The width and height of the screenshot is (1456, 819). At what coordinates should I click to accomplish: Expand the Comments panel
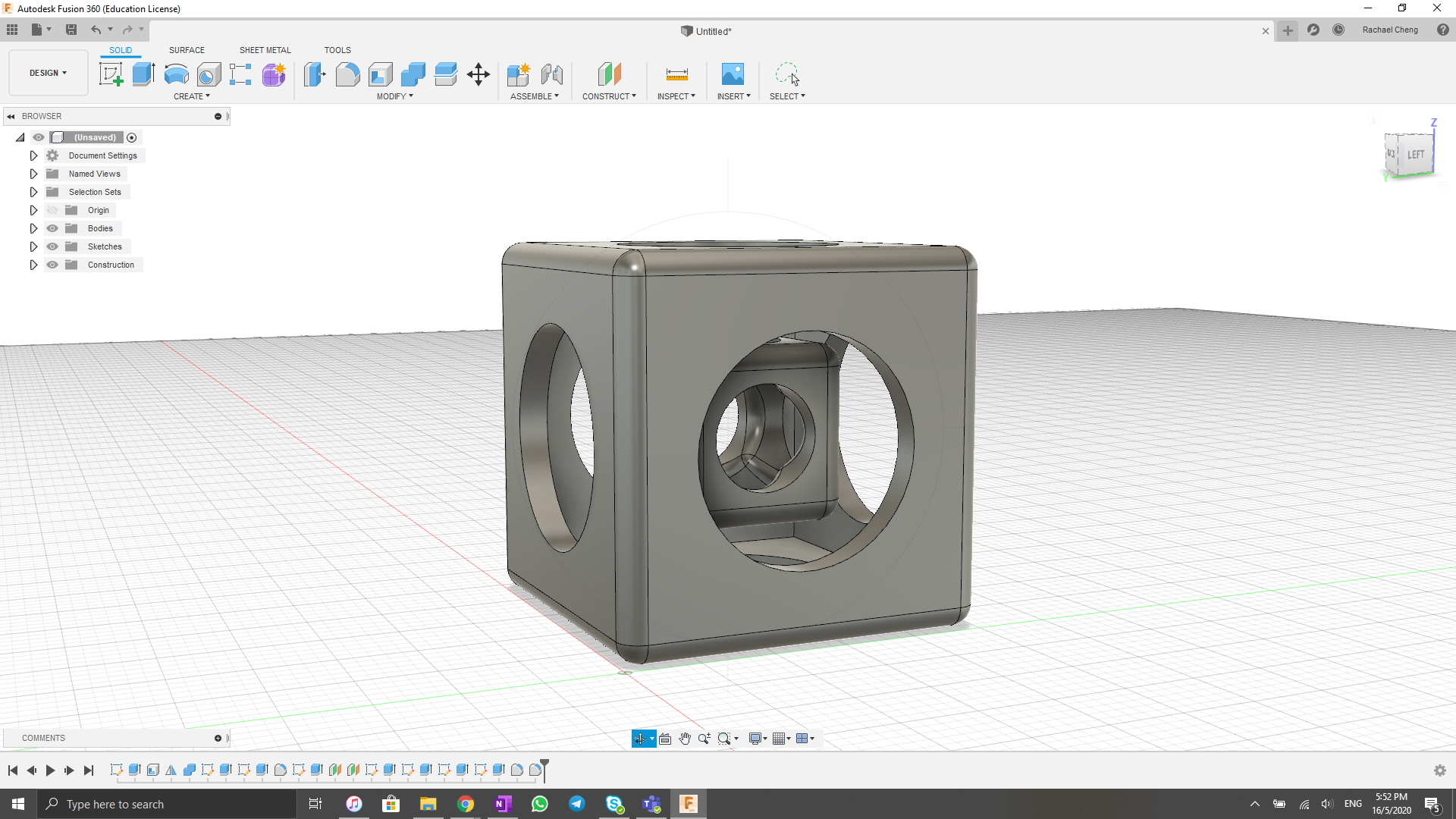(x=218, y=738)
